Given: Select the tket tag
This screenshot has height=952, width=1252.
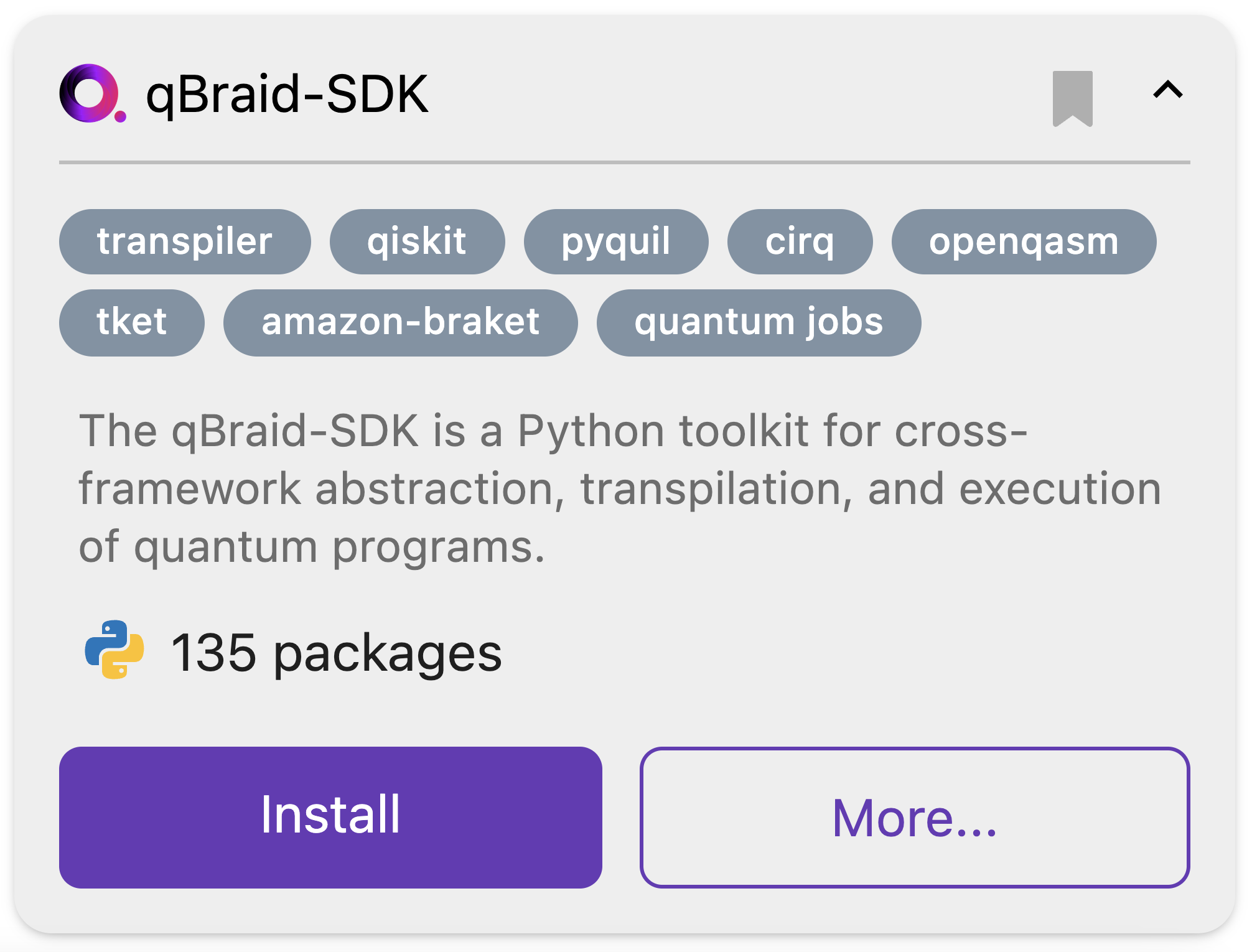Looking at the screenshot, I should click(132, 322).
